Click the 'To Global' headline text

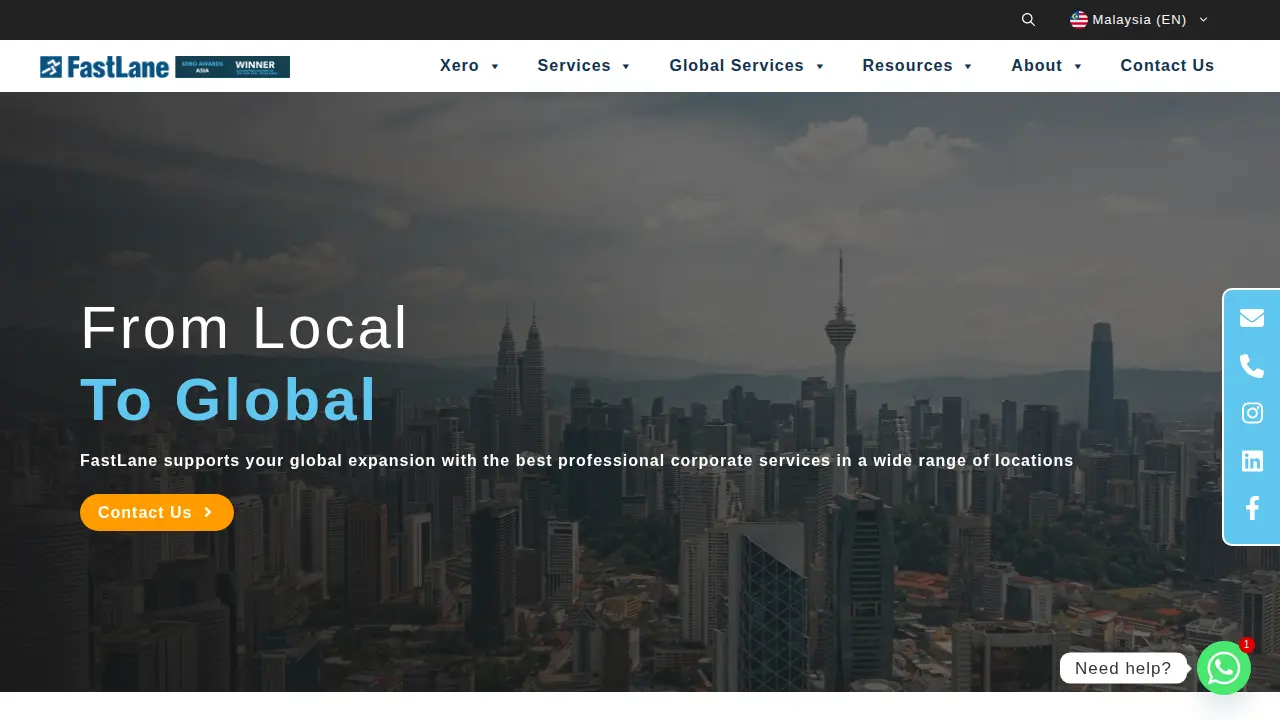click(x=229, y=399)
